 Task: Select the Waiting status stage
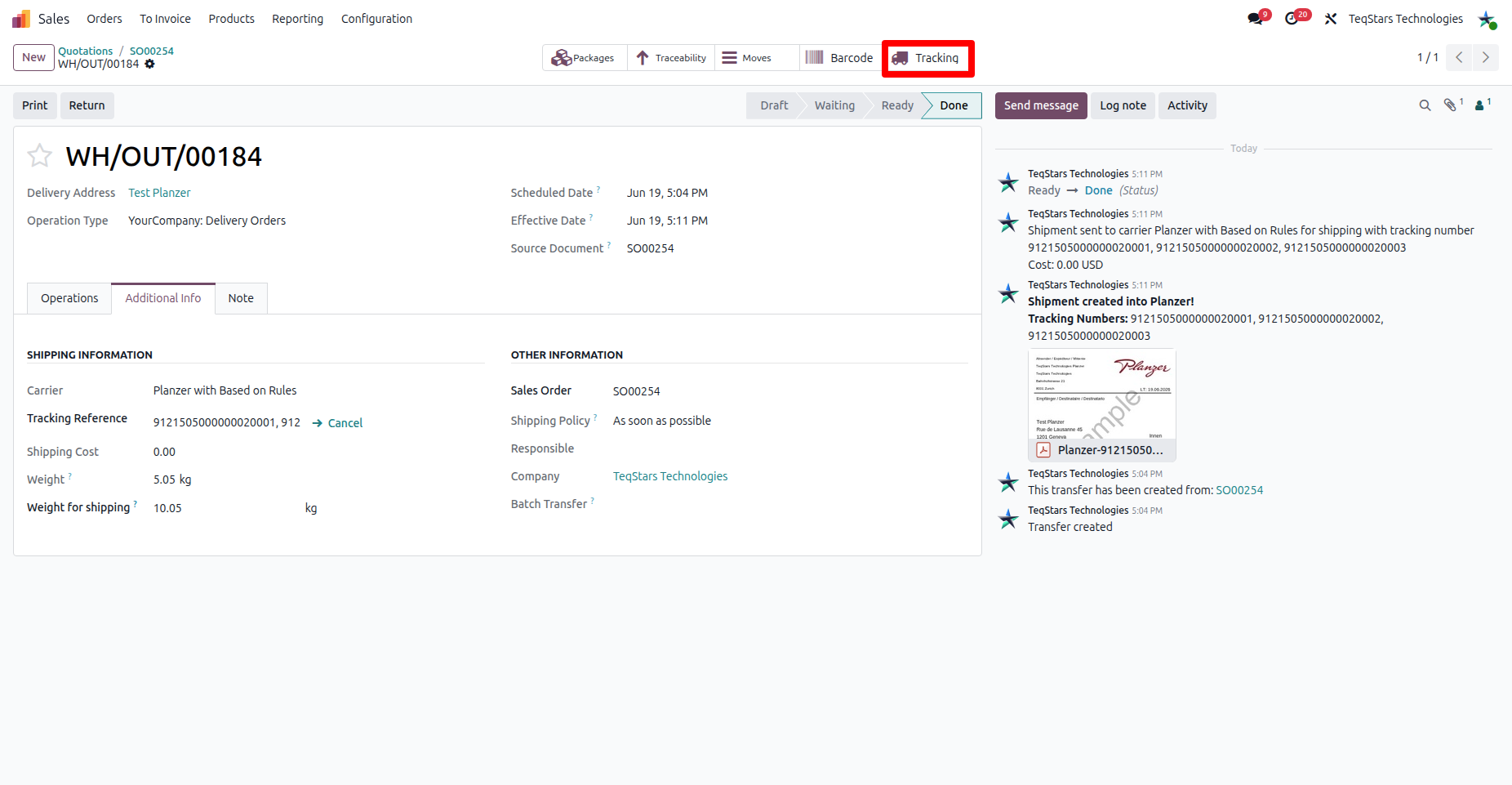[x=834, y=105]
